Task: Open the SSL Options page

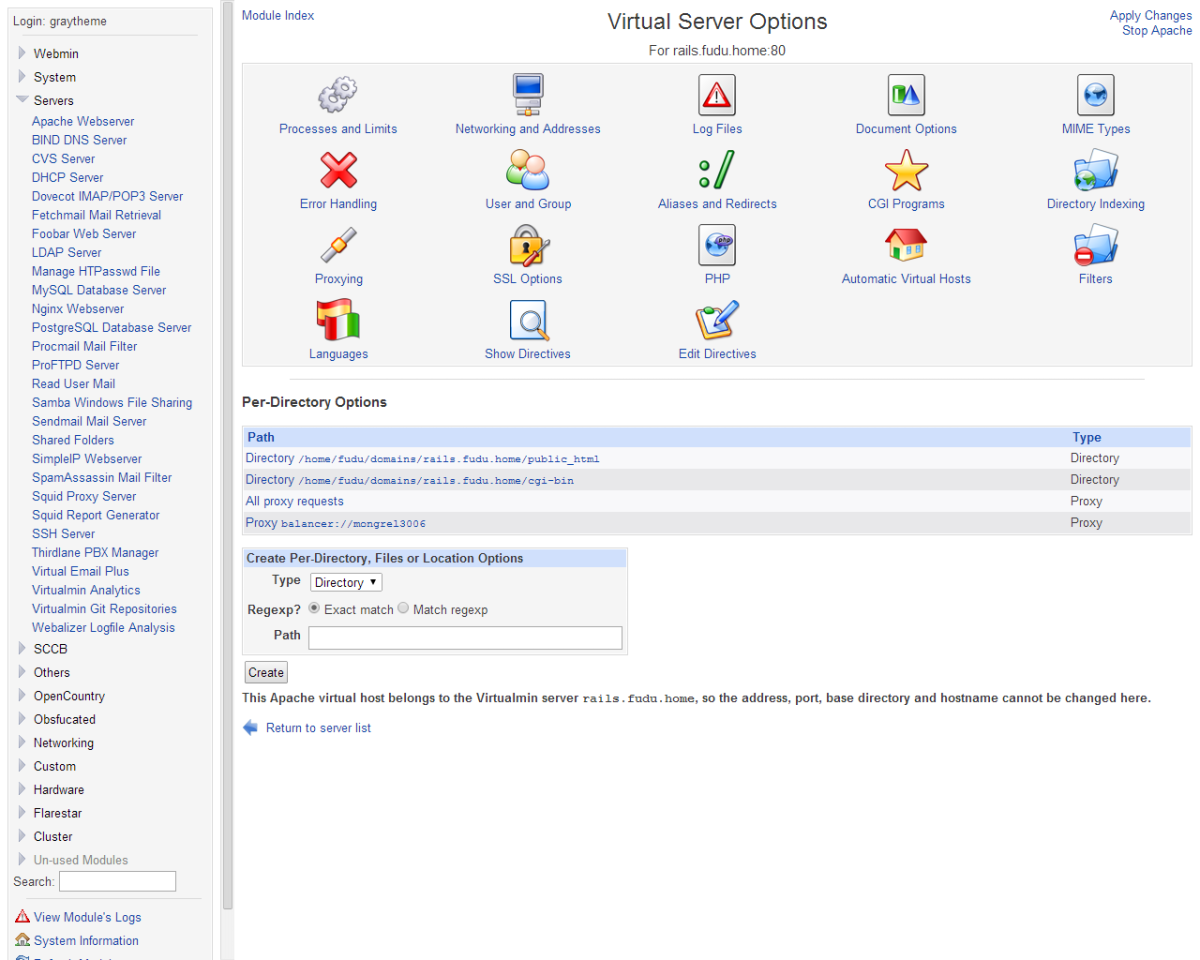Action: pyautogui.click(x=527, y=245)
